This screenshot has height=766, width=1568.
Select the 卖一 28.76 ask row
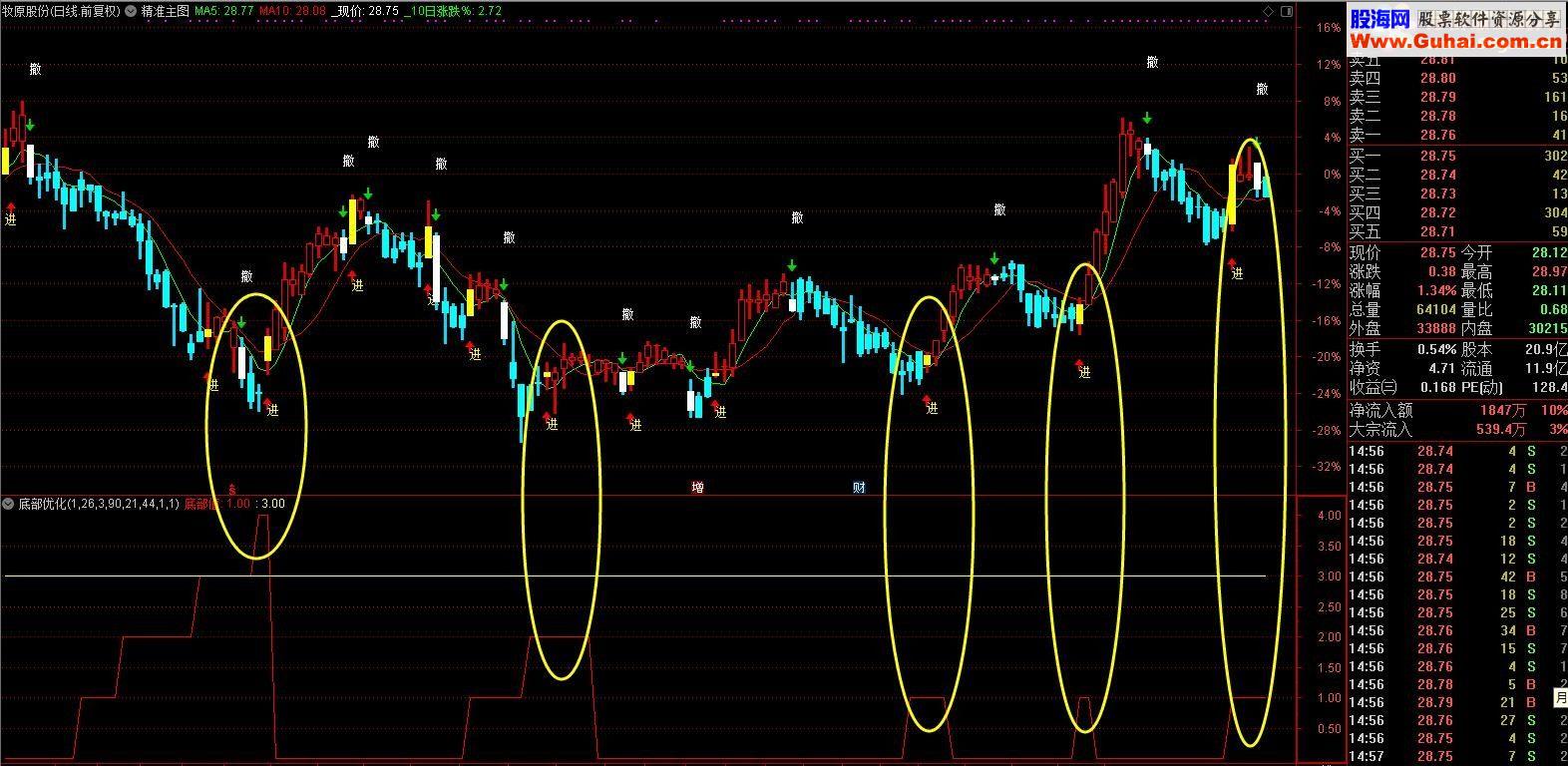coord(1457,135)
